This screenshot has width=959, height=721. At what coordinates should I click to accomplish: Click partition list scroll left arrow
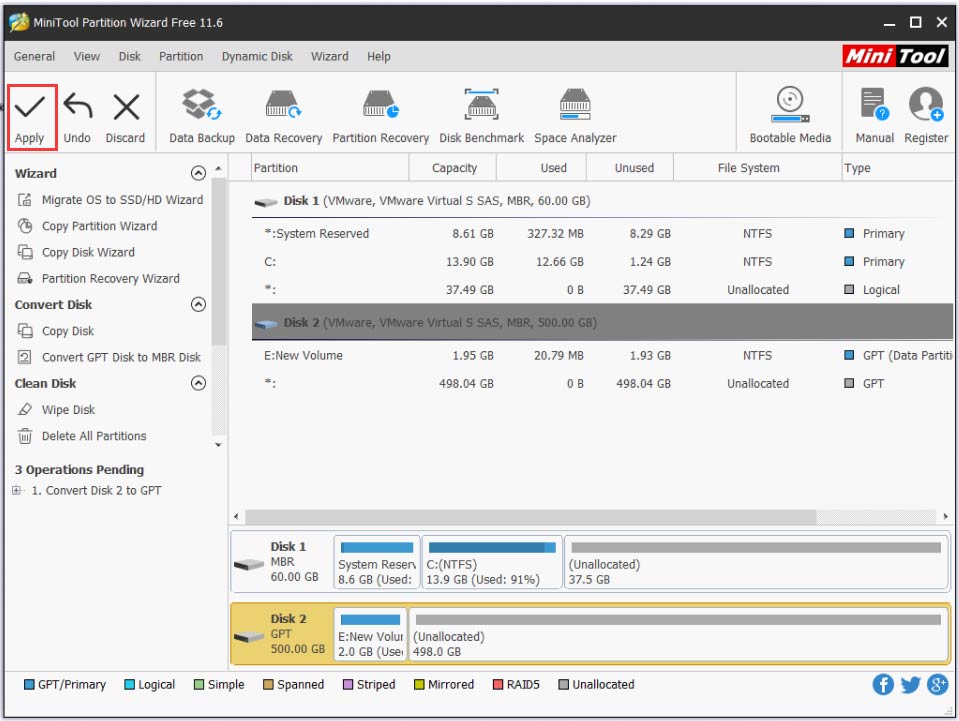(236, 517)
